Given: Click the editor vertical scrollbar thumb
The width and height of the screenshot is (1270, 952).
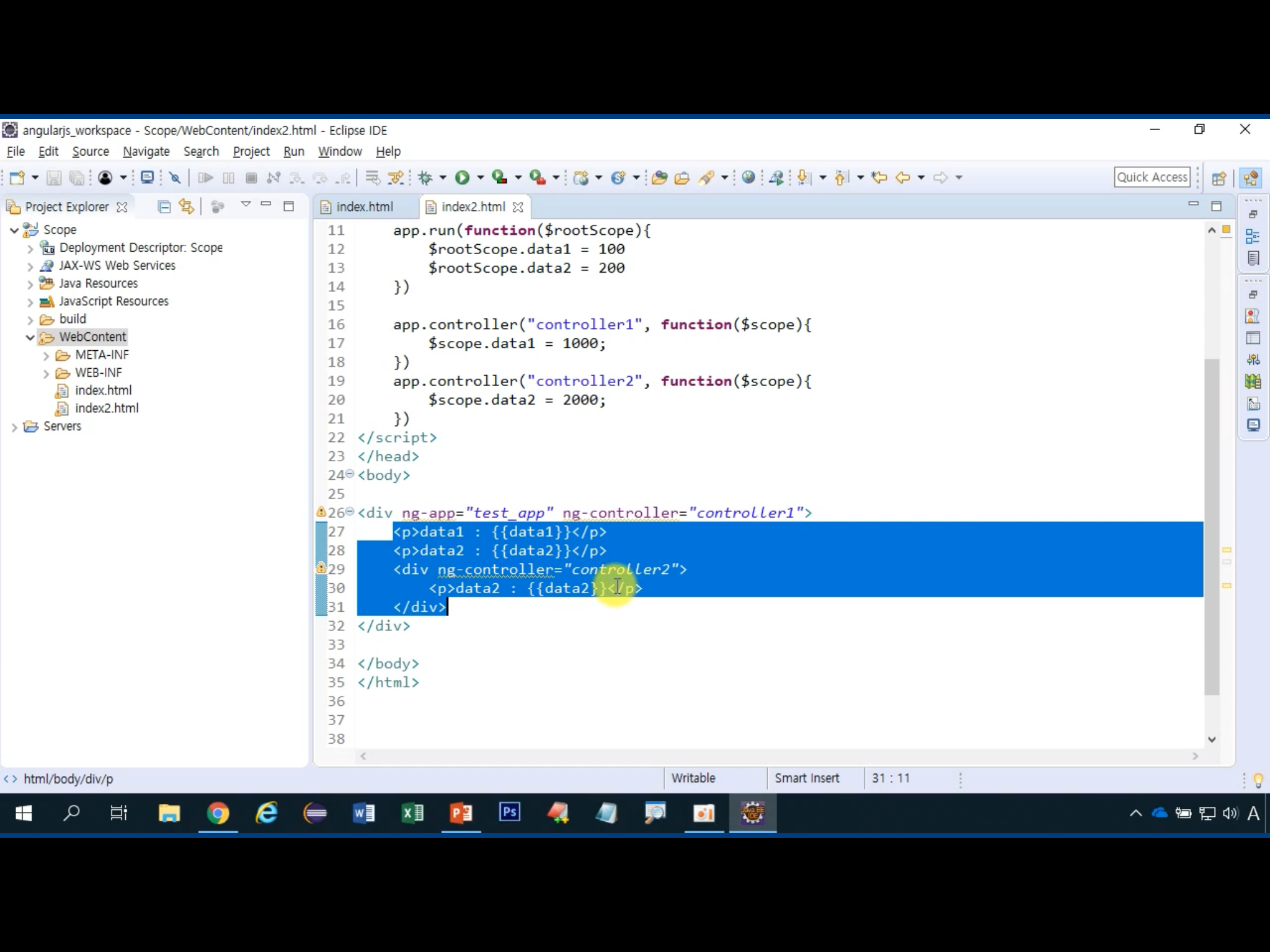Looking at the screenshot, I should 1212,527.
